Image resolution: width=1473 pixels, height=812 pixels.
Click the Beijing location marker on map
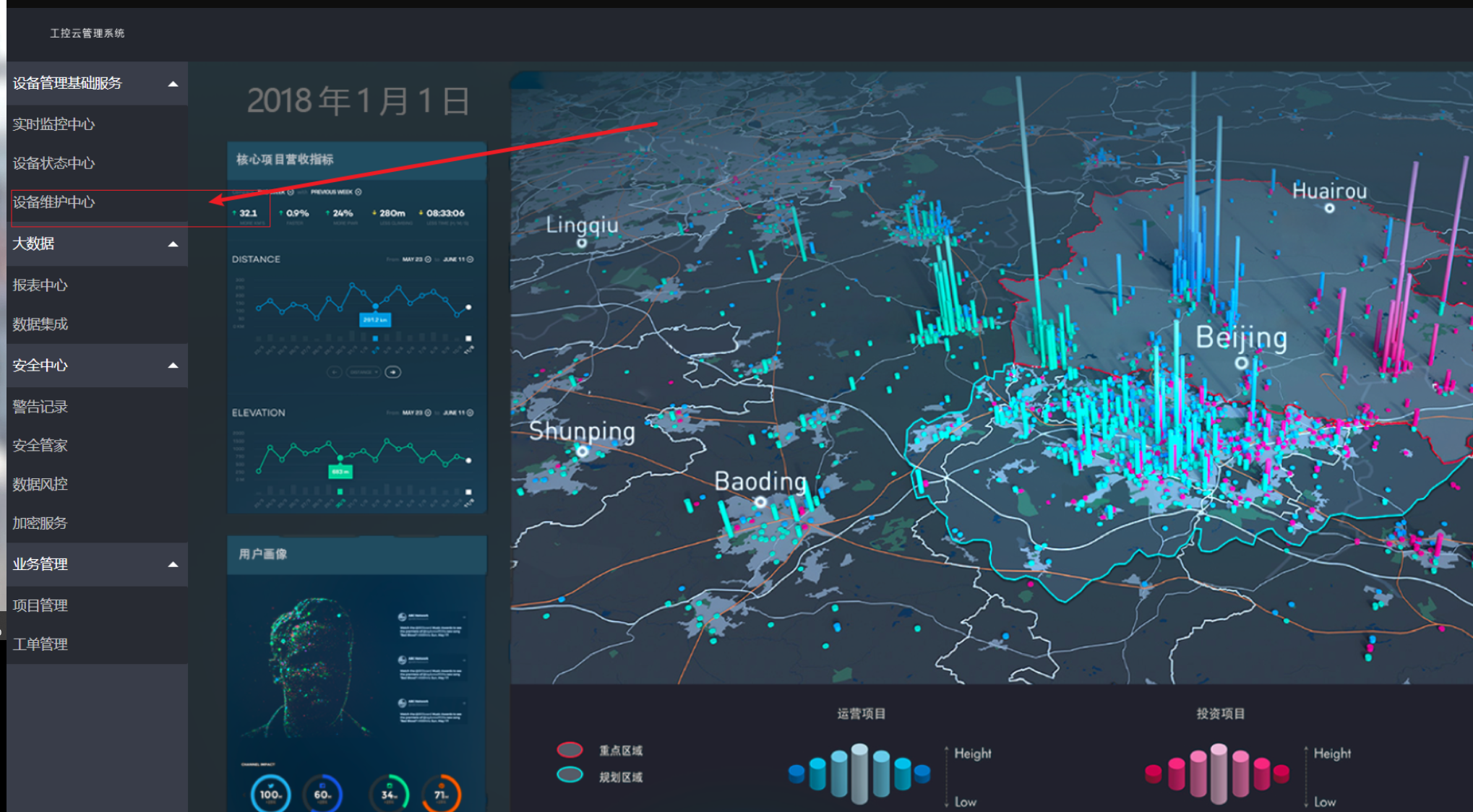tap(1241, 363)
